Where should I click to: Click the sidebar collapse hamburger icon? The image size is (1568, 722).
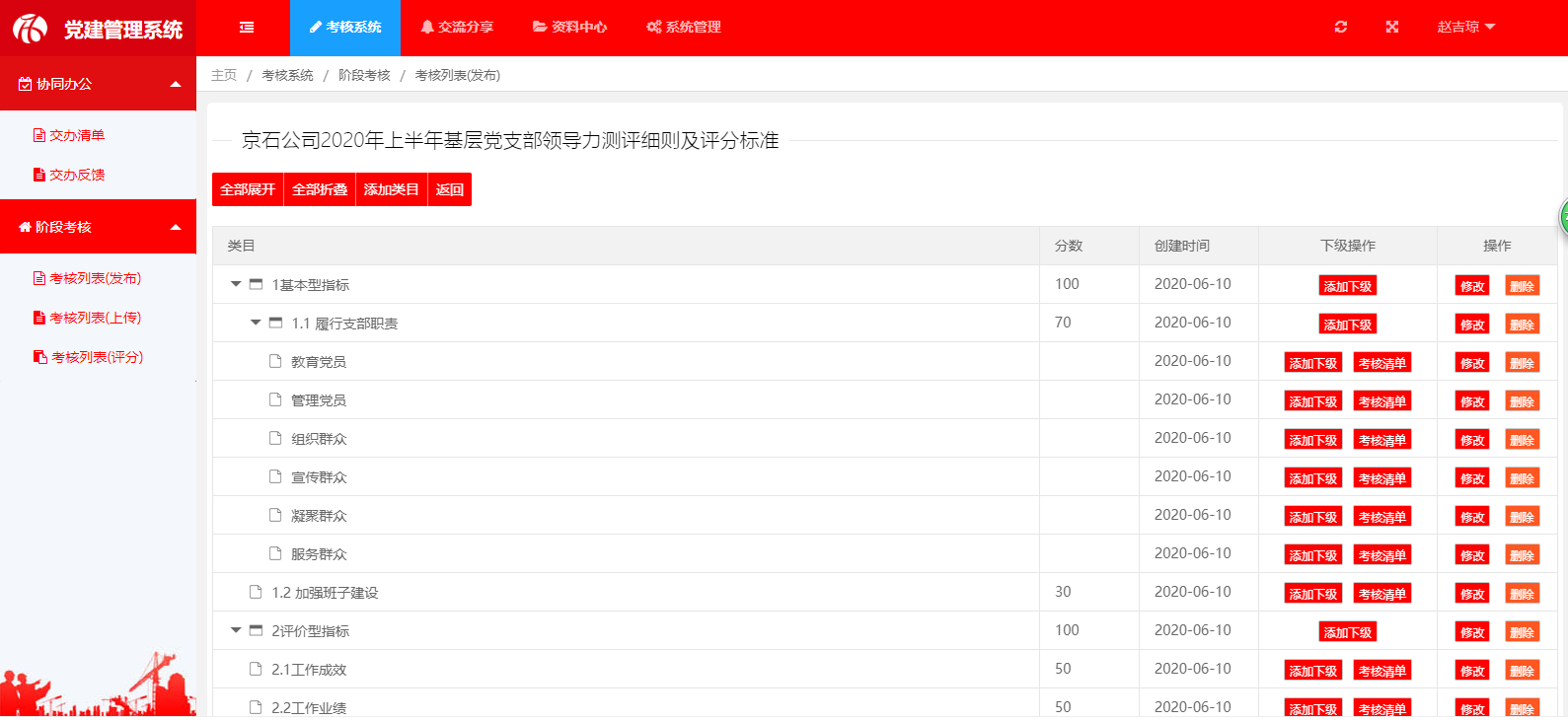coord(247,28)
